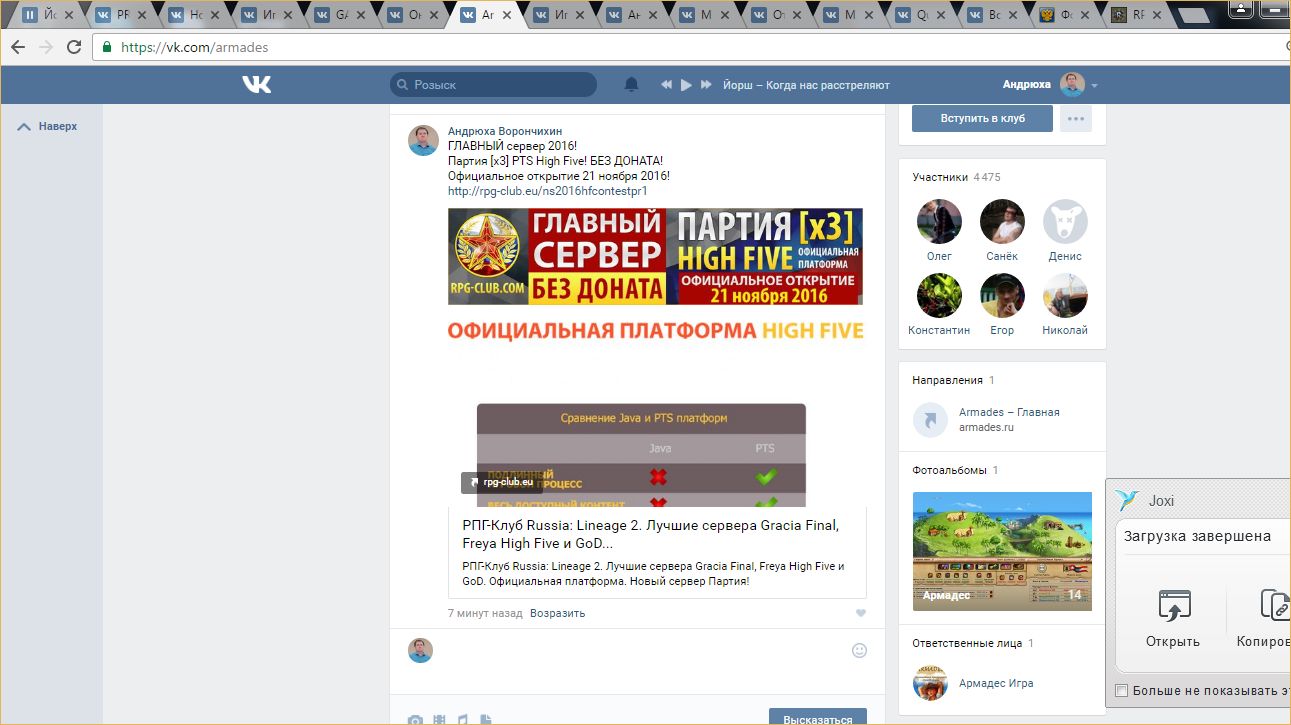Attach audio with the music note icon
Screen dimensions: 1291x725
pos(462,720)
